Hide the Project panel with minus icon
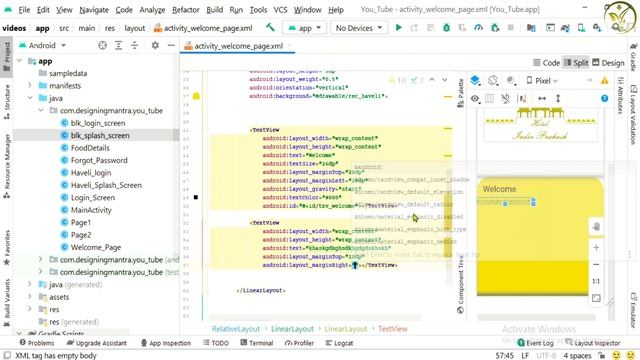Image resolution: width=640 pixels, height=360 pixels. click(171, 45)
